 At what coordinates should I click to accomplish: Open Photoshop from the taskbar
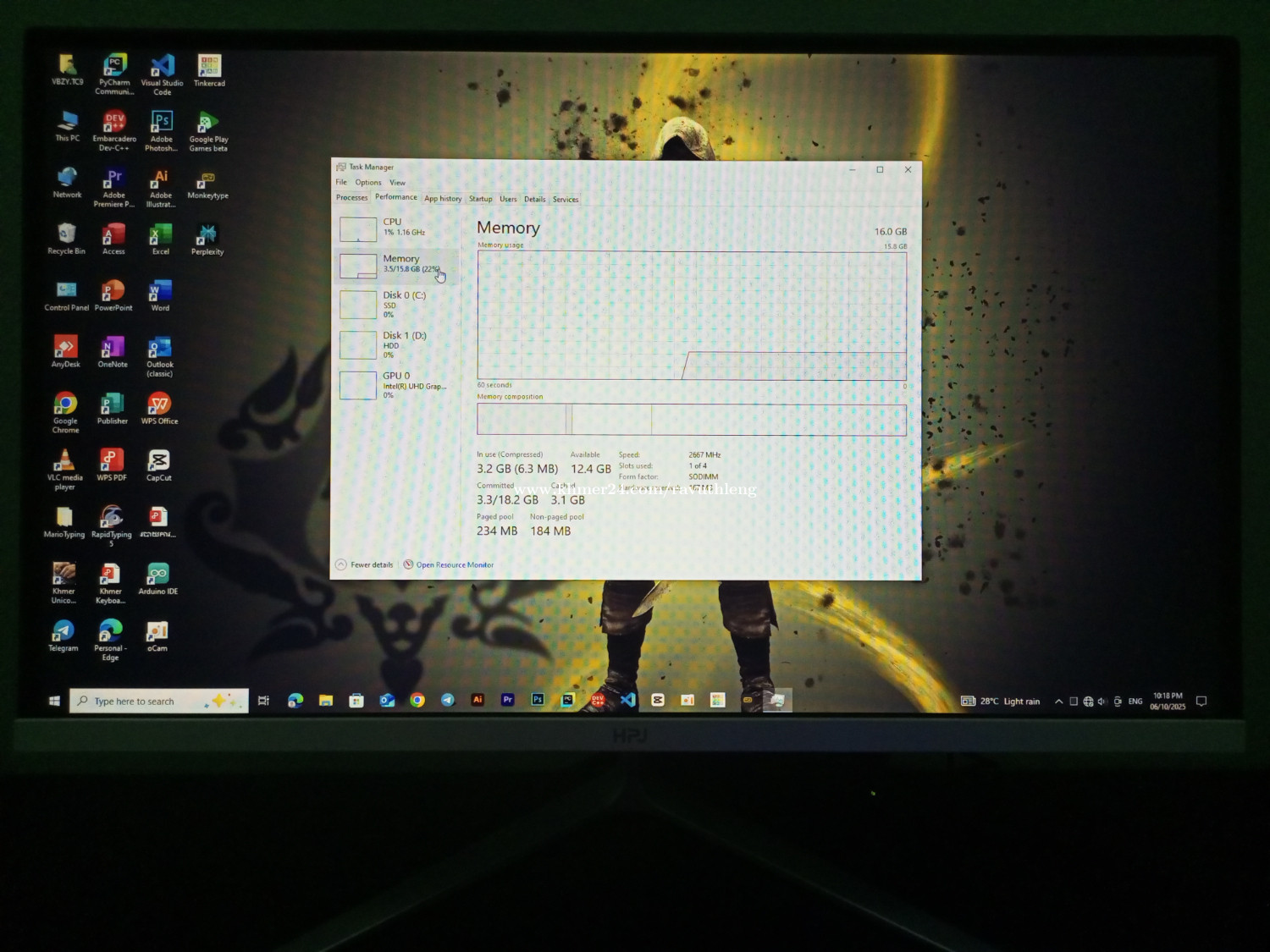point(538,700)
